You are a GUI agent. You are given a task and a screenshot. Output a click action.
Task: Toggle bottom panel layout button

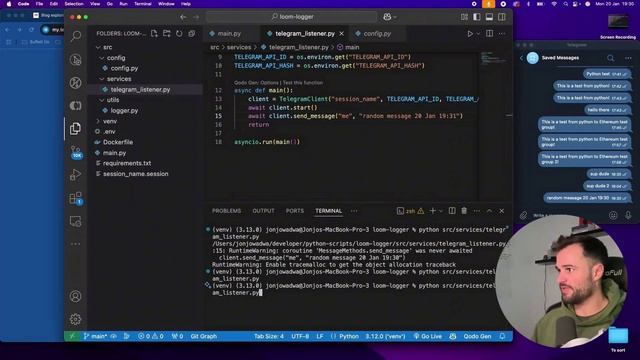pos(489,17)
